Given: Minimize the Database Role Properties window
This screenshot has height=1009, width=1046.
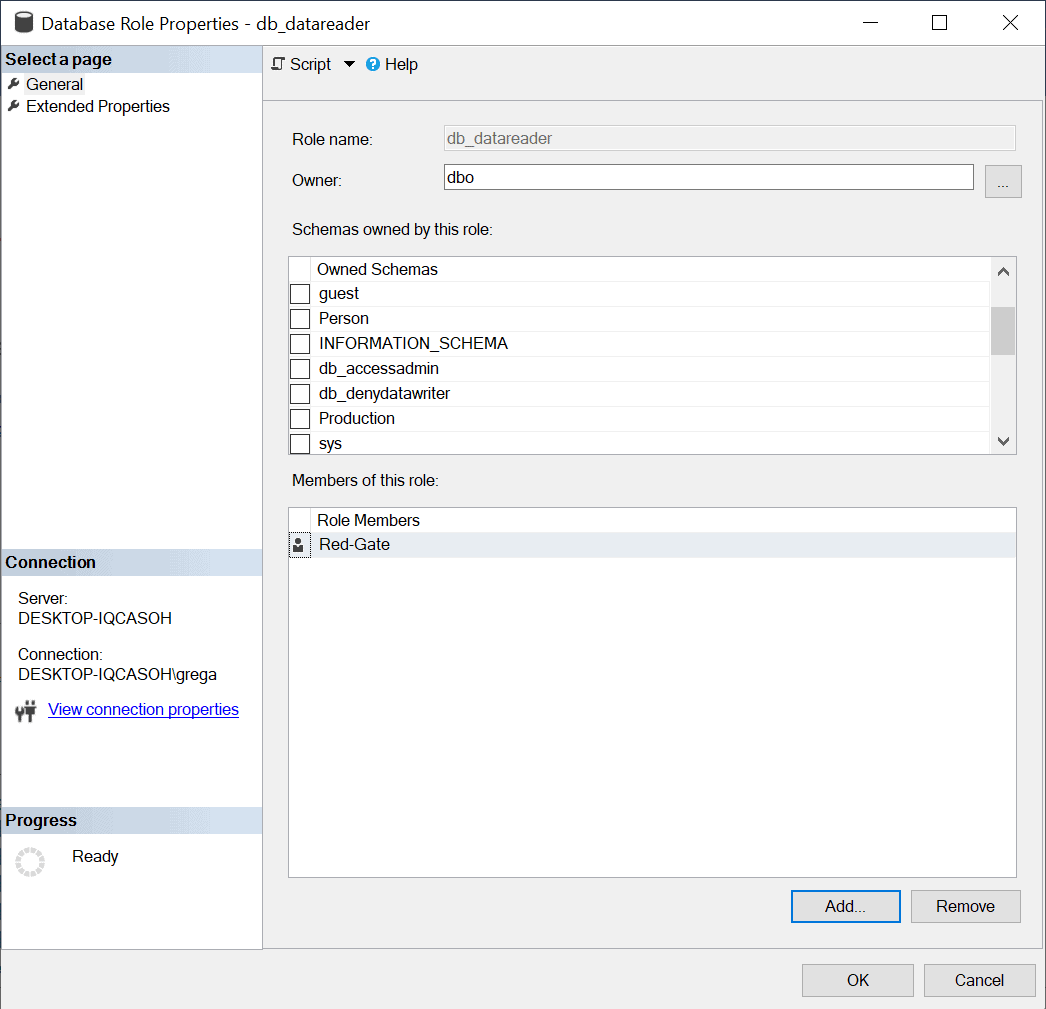Looking at the screenshot, I should tap(870, 23).
